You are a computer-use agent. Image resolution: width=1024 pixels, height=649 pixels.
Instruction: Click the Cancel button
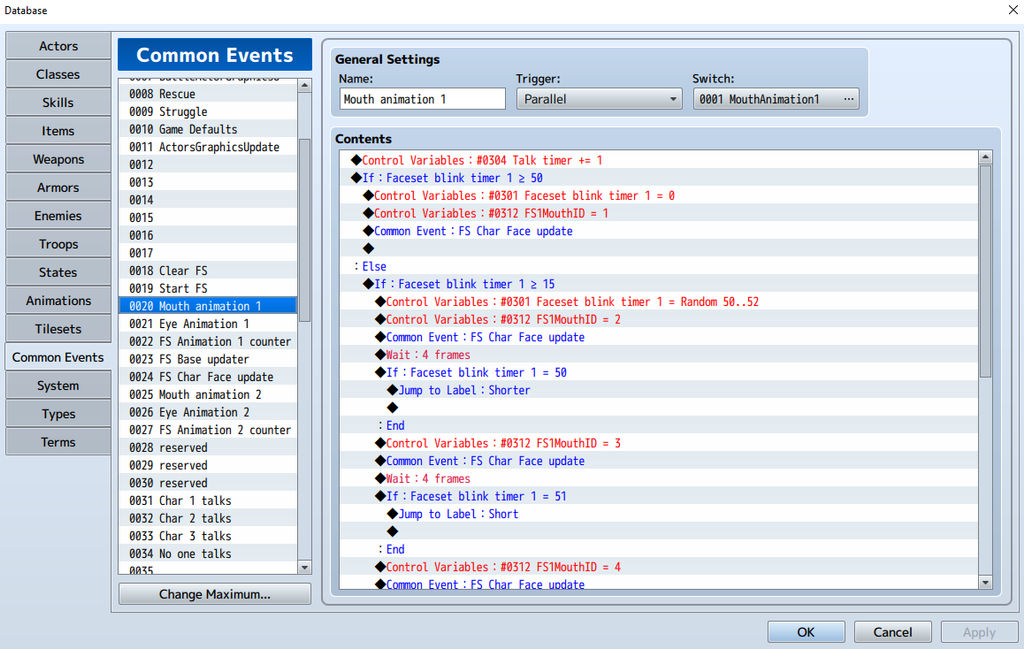point(892,632)
